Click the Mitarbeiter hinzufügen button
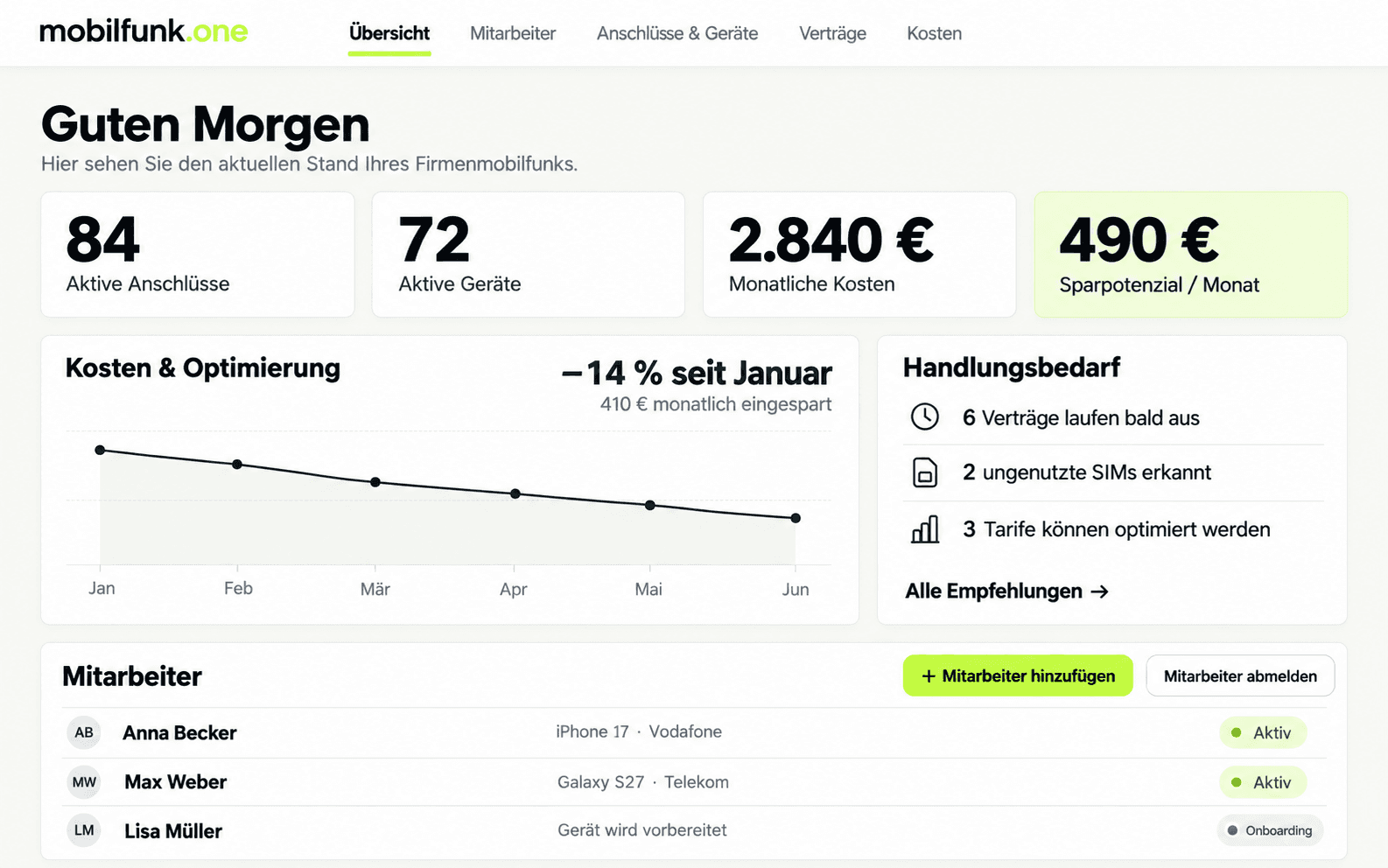The height and width of the screenshot is (868, 1388). [x=1018, y=675]
